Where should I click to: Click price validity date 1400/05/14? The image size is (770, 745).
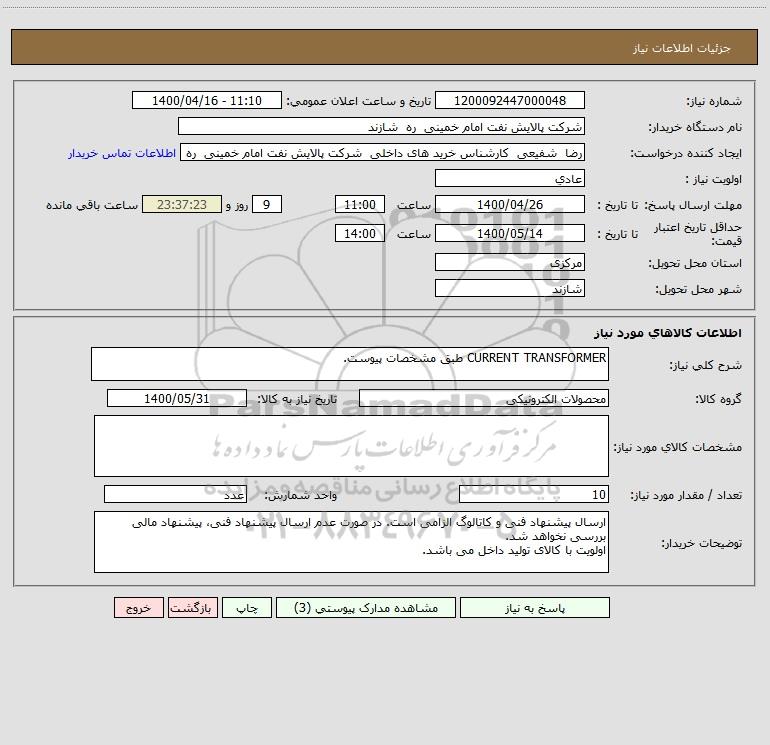510,233
